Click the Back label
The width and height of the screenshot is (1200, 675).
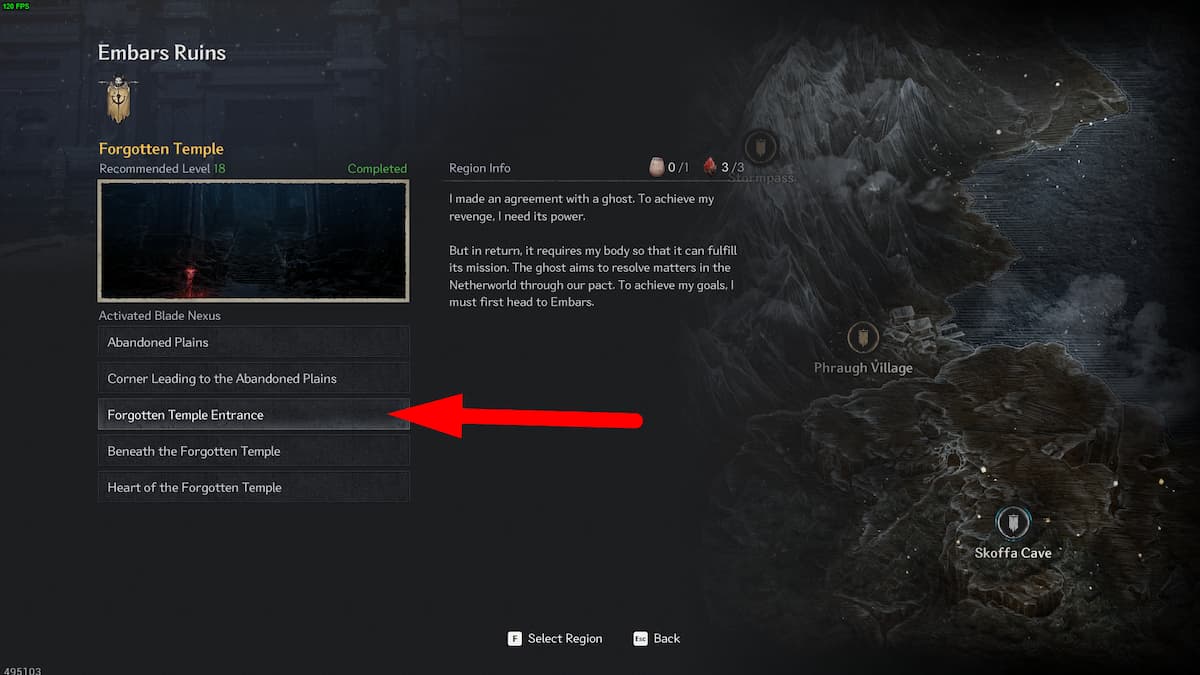click(x=667, y=638)
